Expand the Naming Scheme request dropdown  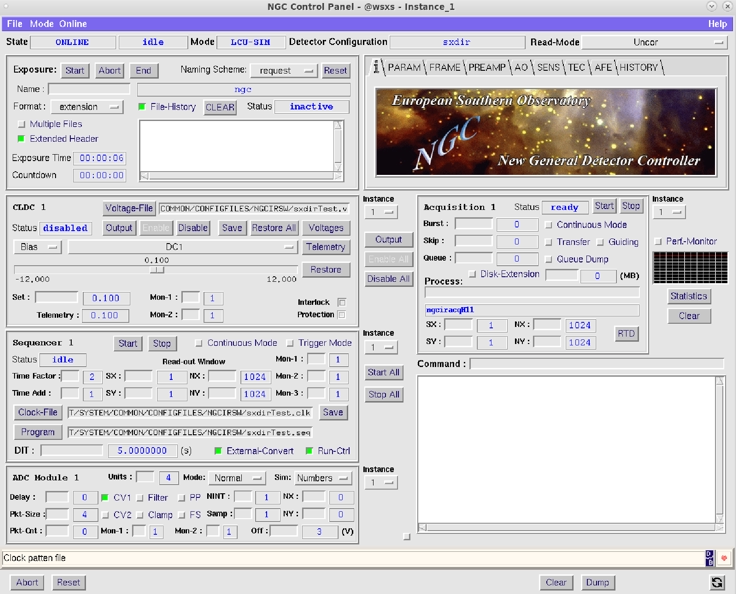click(x=282, y=71)
